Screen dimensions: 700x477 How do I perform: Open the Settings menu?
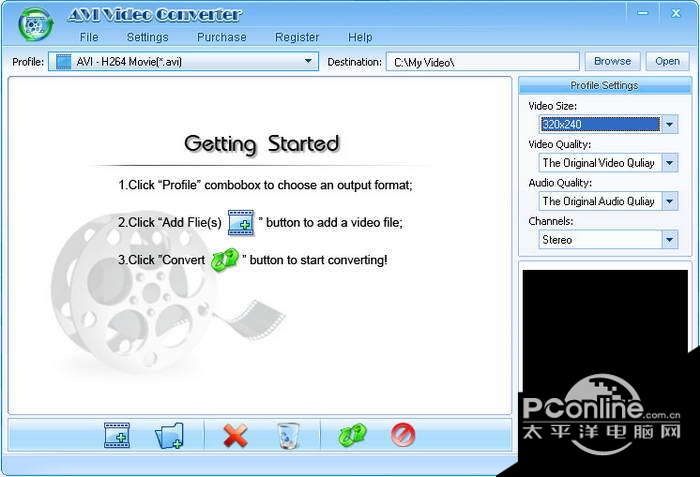[x=147, y=37]
